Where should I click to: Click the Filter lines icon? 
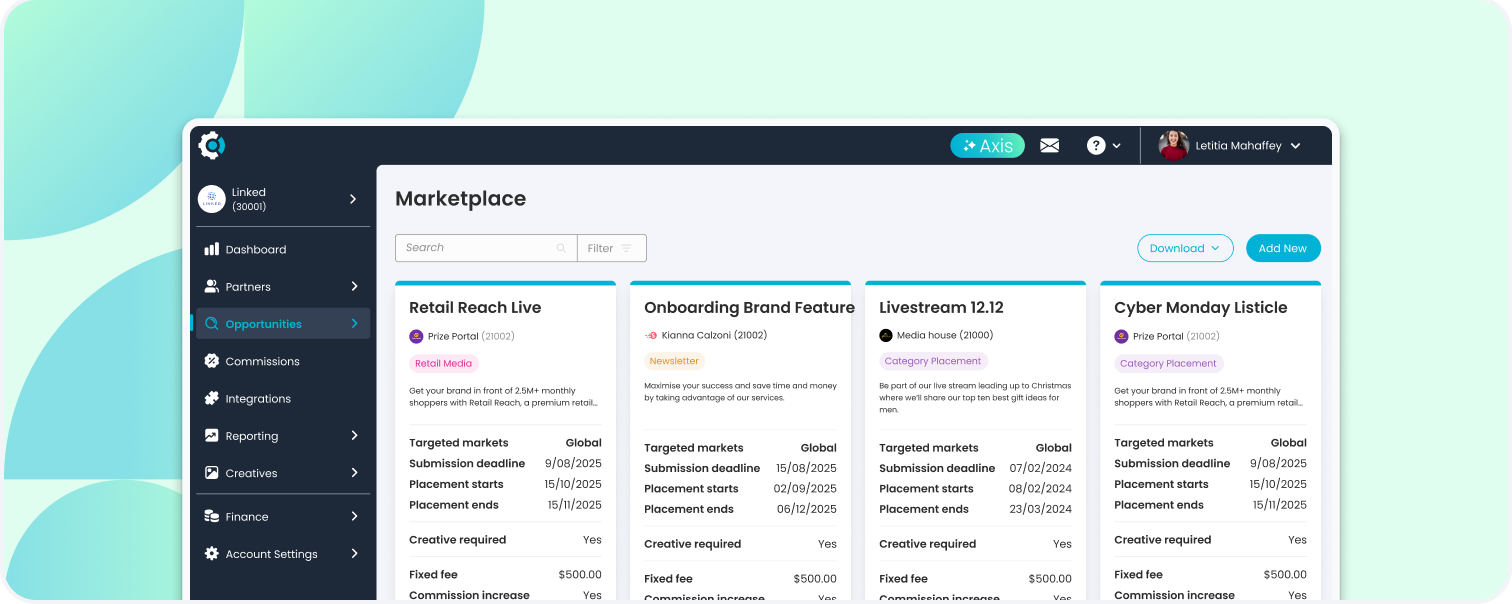(626, 248)
